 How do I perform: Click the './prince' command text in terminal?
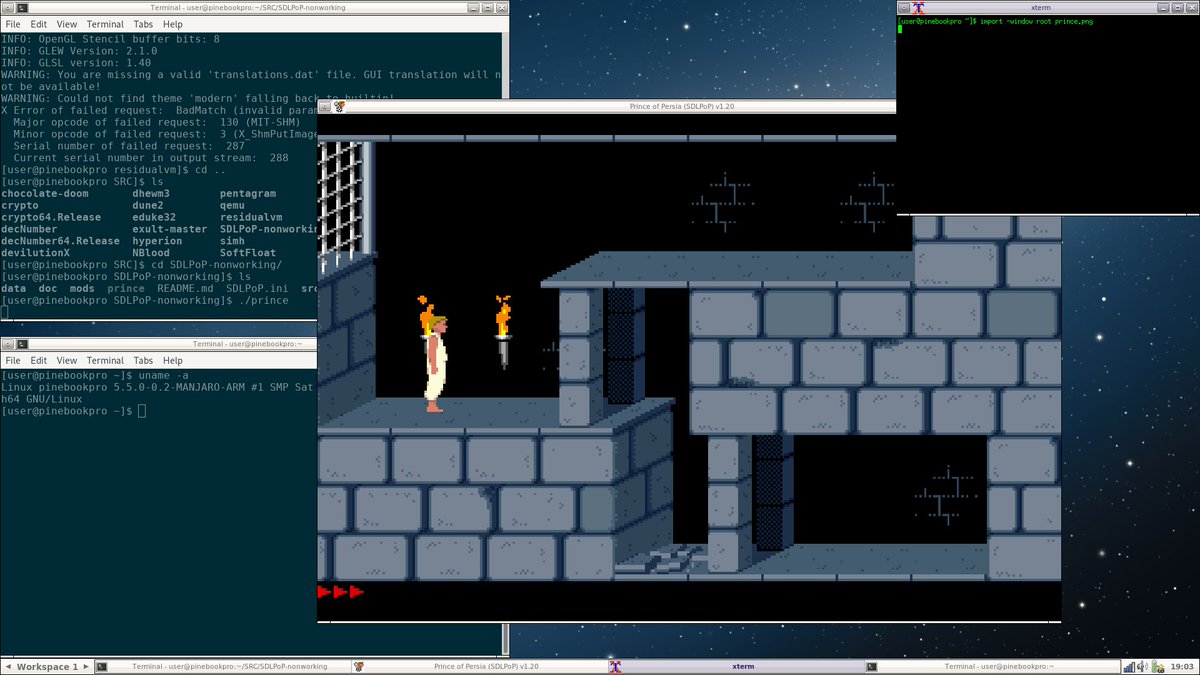point(263,301)
